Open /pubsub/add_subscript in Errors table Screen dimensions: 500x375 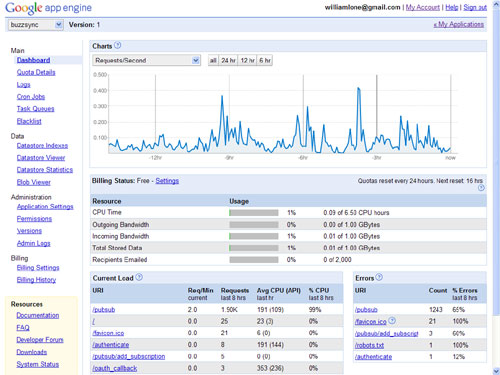(387, 333)
